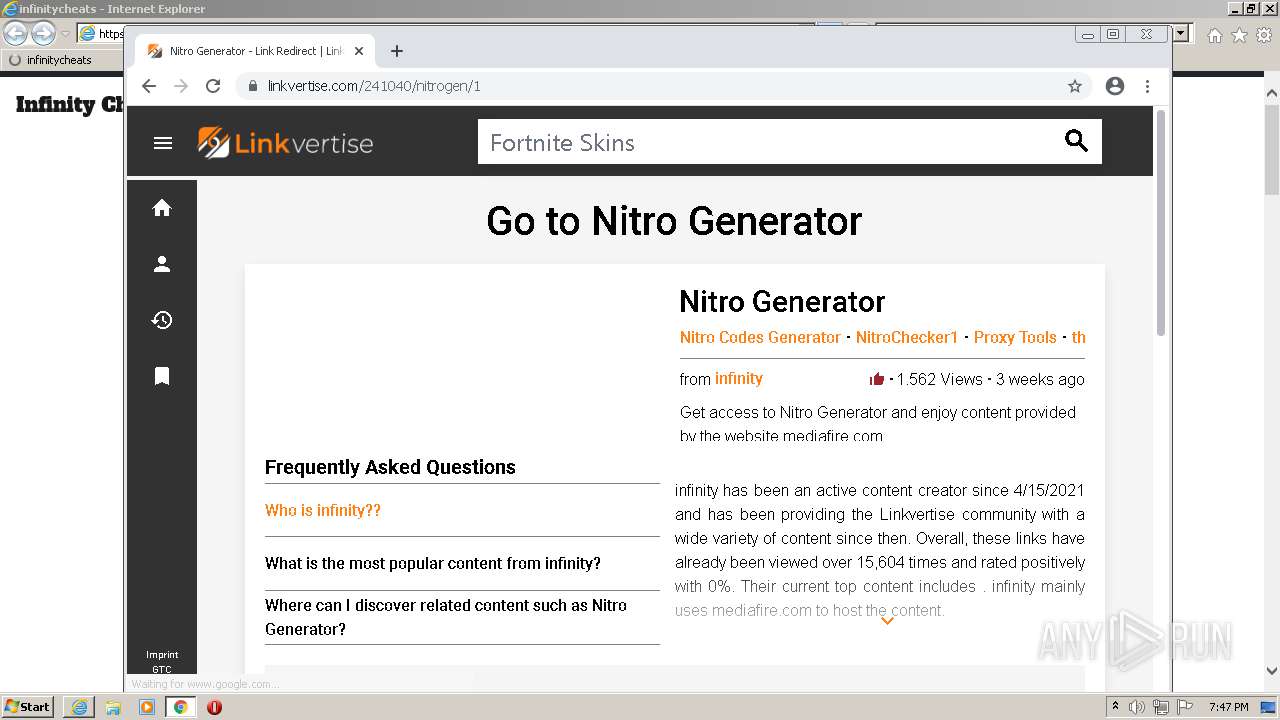Open the Windows Start menu

click(x=28, y=707)
